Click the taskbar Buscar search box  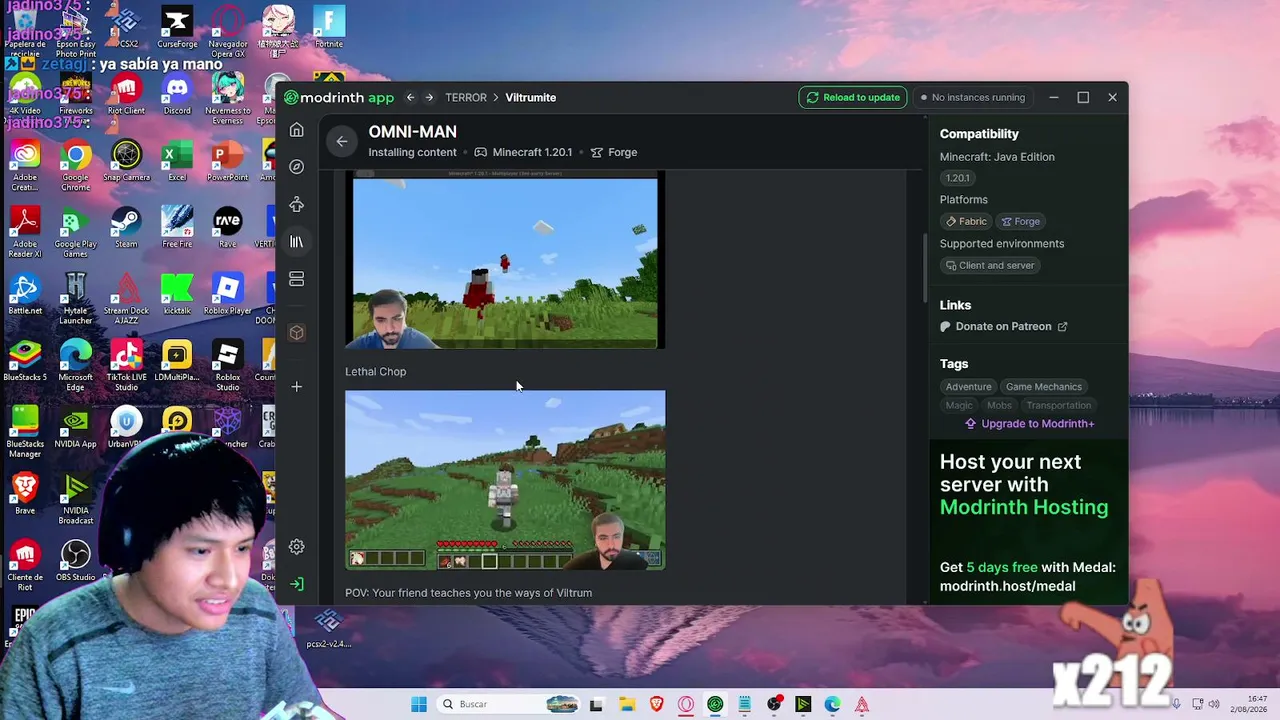[510, 704]
